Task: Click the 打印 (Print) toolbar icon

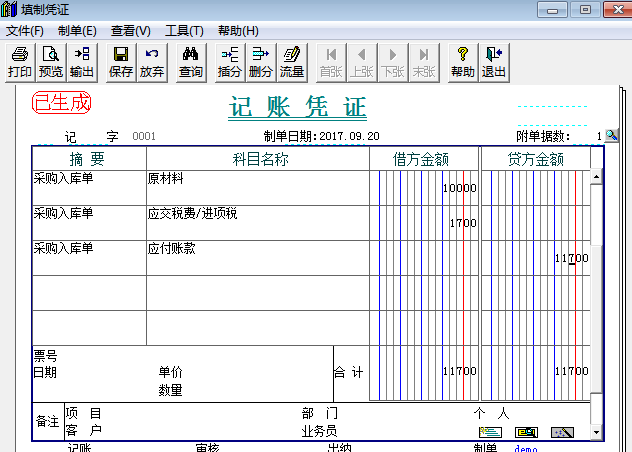Action: click(x=20, y=63)
